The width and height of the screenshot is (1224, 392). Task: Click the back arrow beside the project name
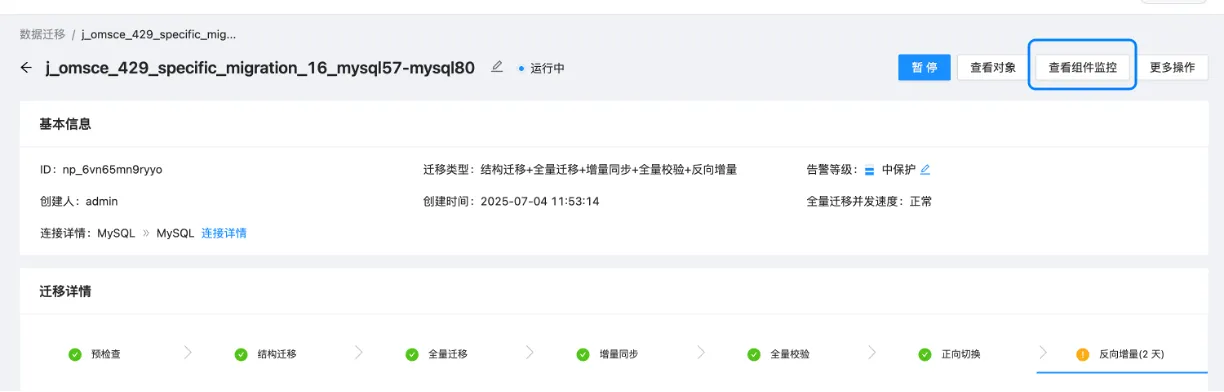[x=26, y=68]
